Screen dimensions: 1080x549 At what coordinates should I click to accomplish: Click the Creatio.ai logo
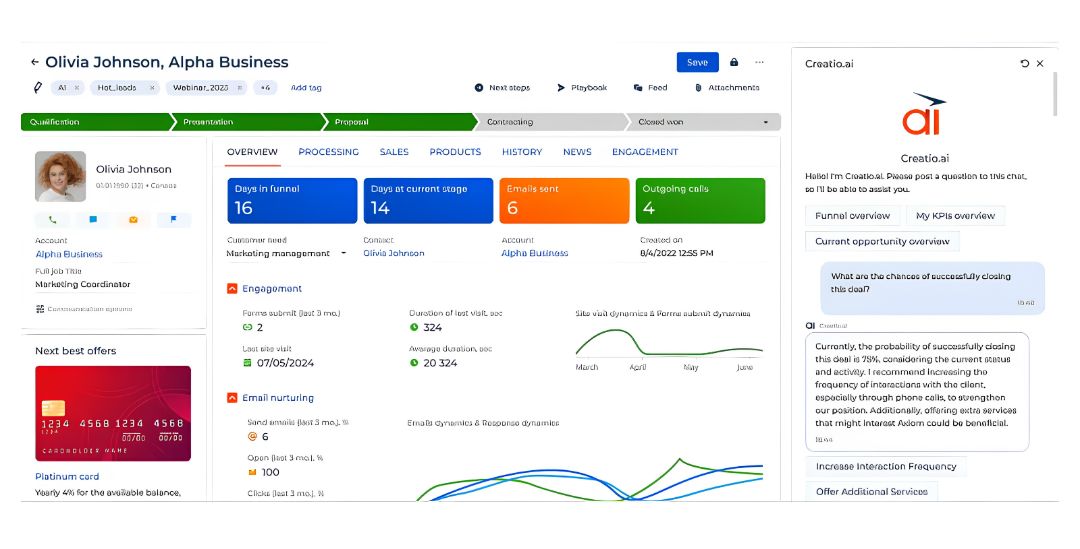tap(924, 114)
